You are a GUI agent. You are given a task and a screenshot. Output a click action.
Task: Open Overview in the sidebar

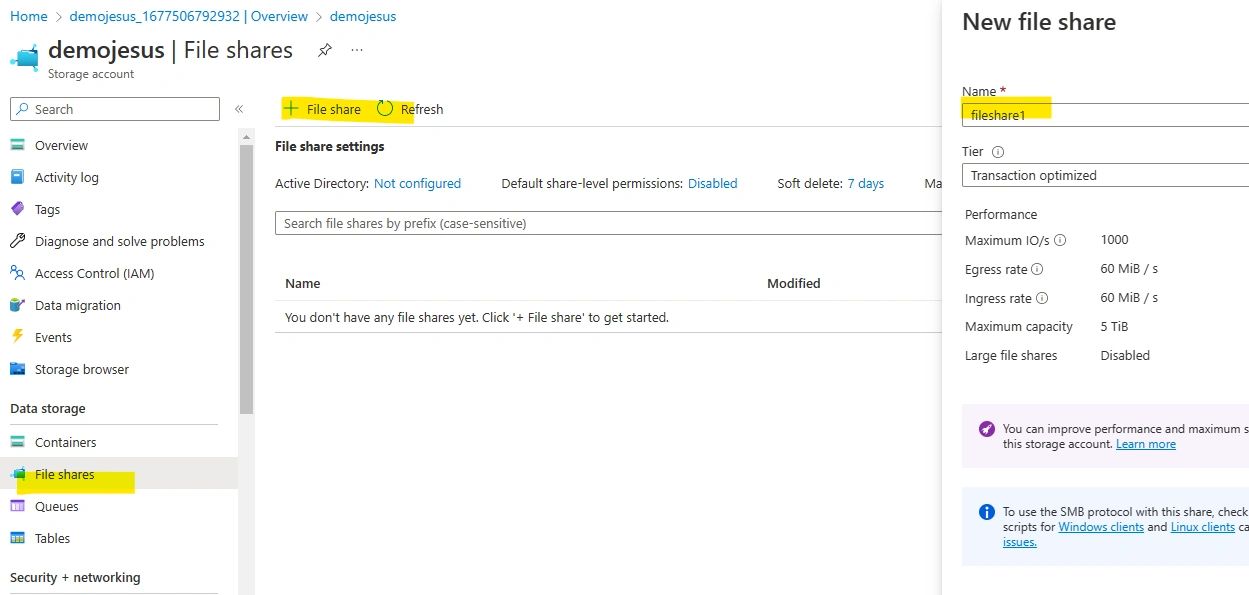click(x=61, y=145)
